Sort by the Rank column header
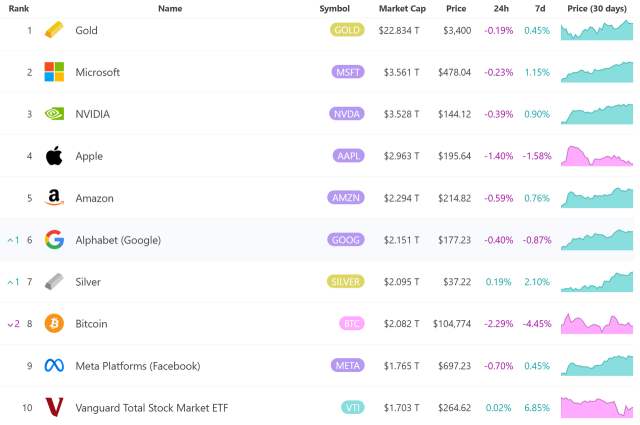The height and width of the screenshot is (425, 640). (x=19, y=9)
